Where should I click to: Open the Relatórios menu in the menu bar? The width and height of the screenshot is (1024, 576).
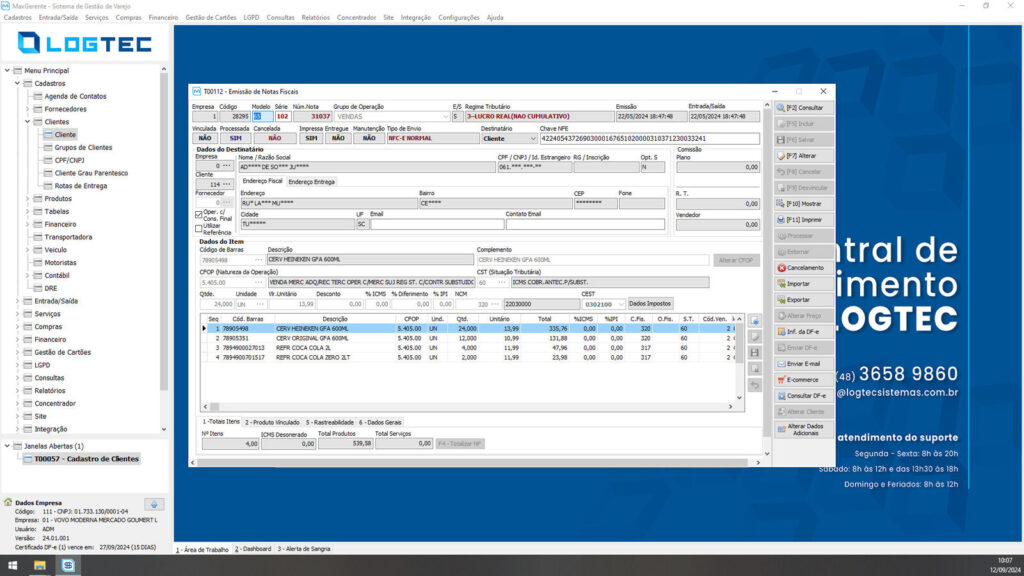315,18
